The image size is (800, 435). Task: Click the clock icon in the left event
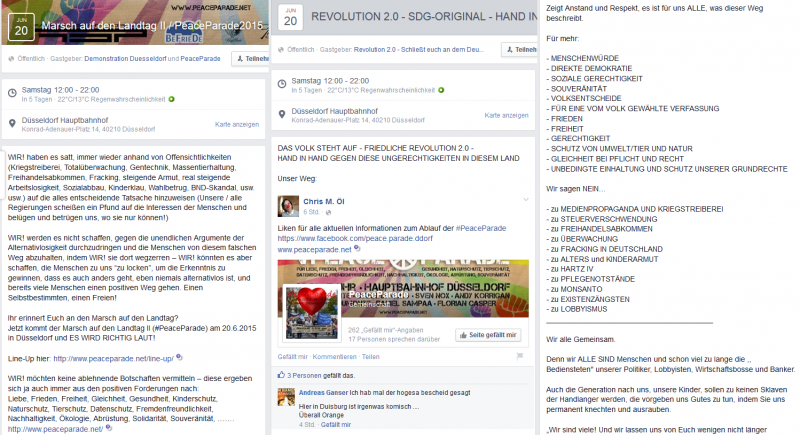click(10, 93)
